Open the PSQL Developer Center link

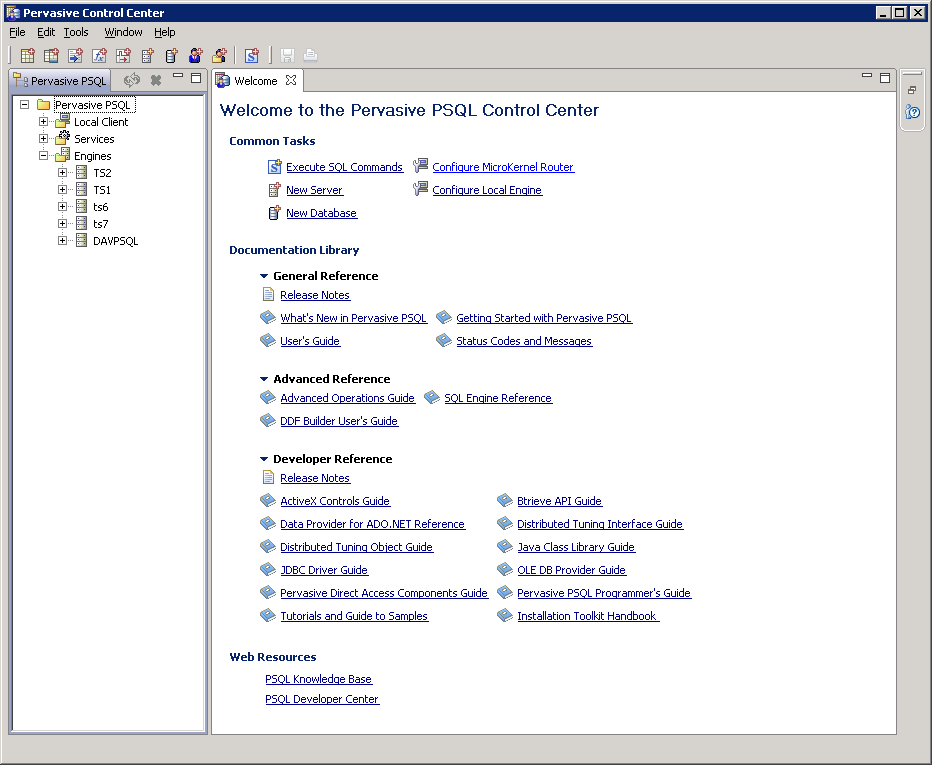click(322, 699)
